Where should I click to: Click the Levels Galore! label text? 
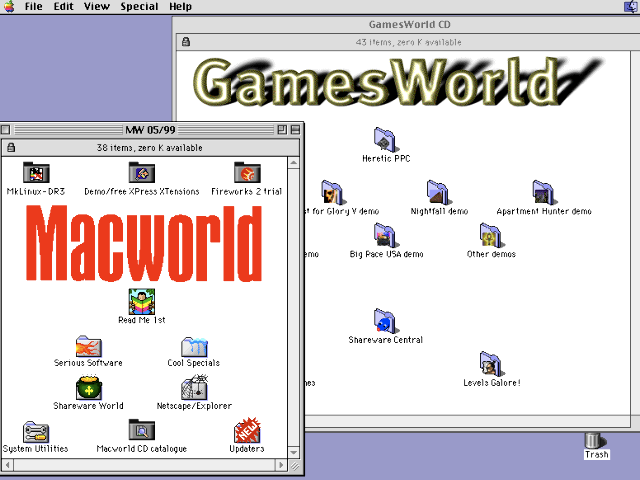click(x=492, y=382)
